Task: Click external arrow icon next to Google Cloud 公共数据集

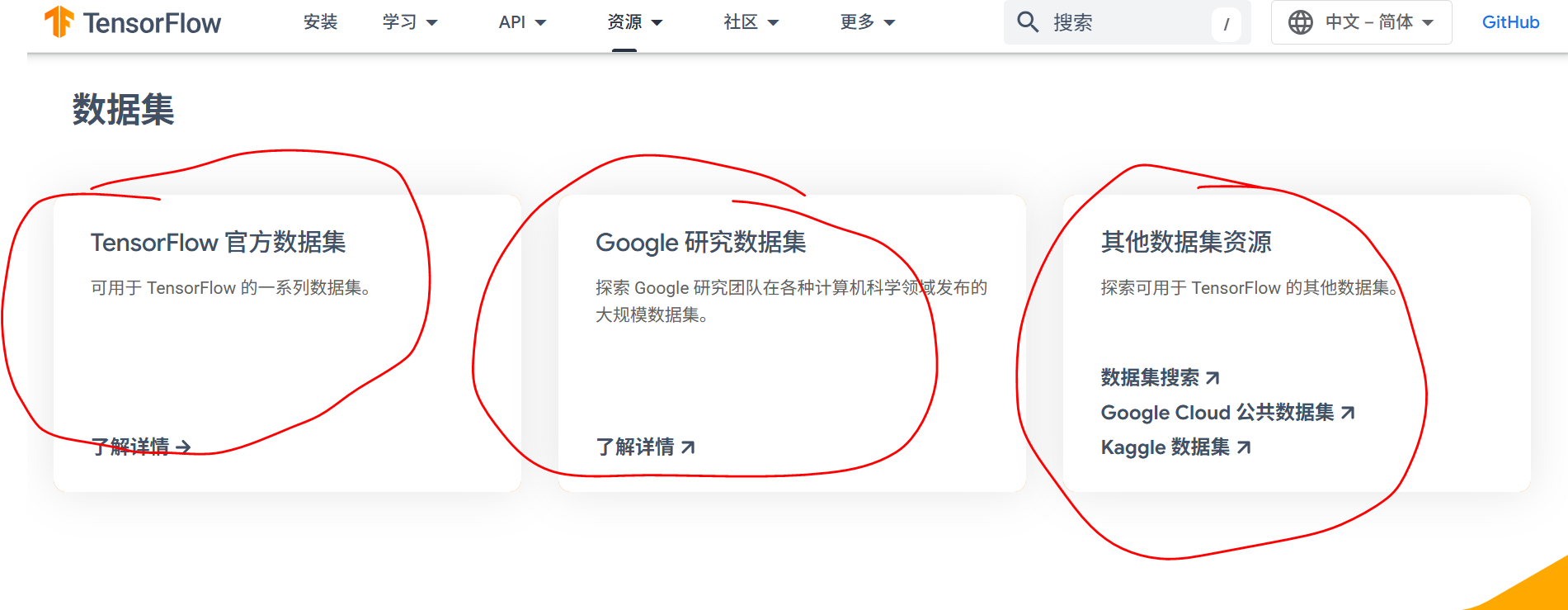Action: [1348, 413]
